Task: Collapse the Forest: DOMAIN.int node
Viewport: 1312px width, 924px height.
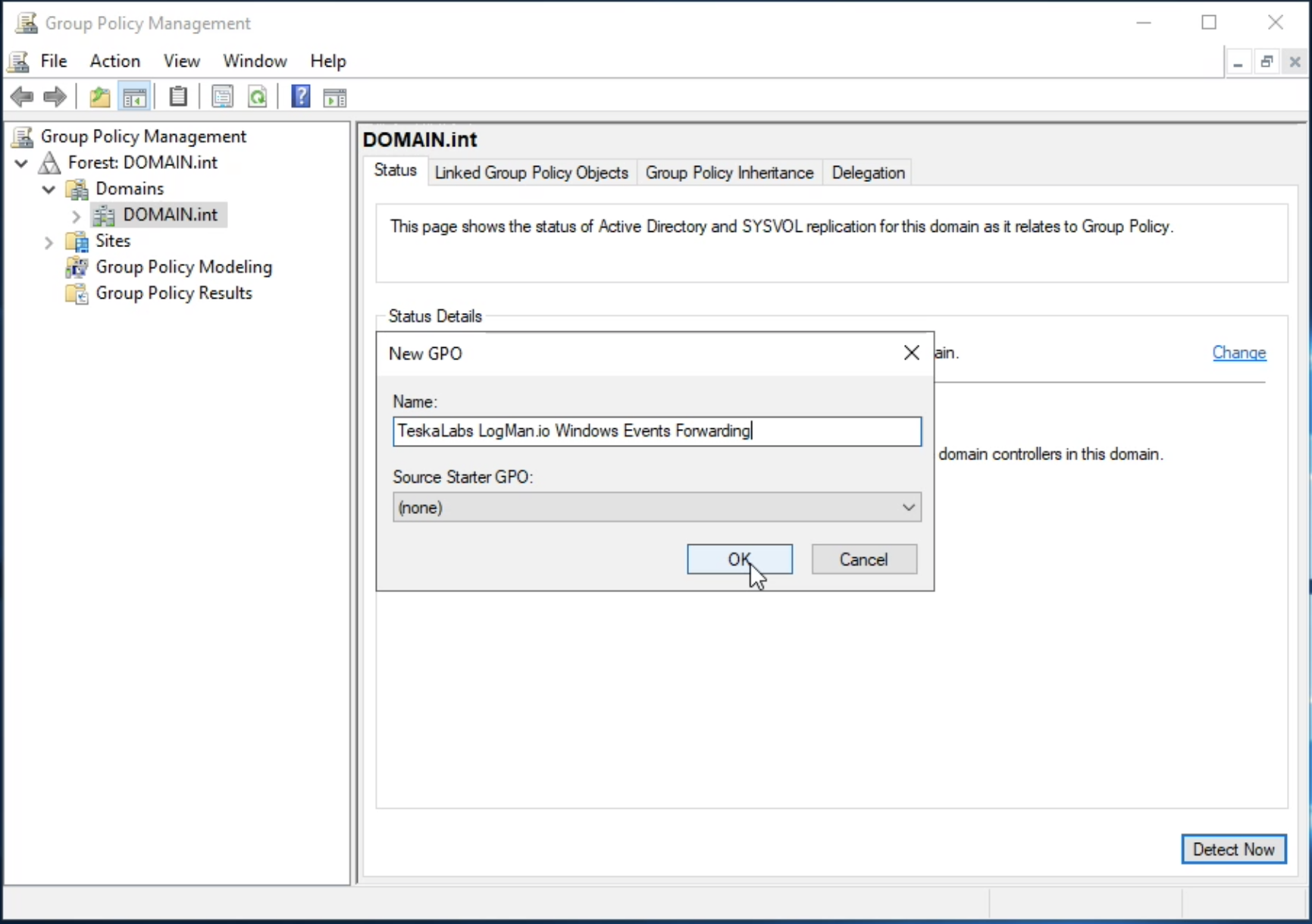Action: (x=21, y=163)
